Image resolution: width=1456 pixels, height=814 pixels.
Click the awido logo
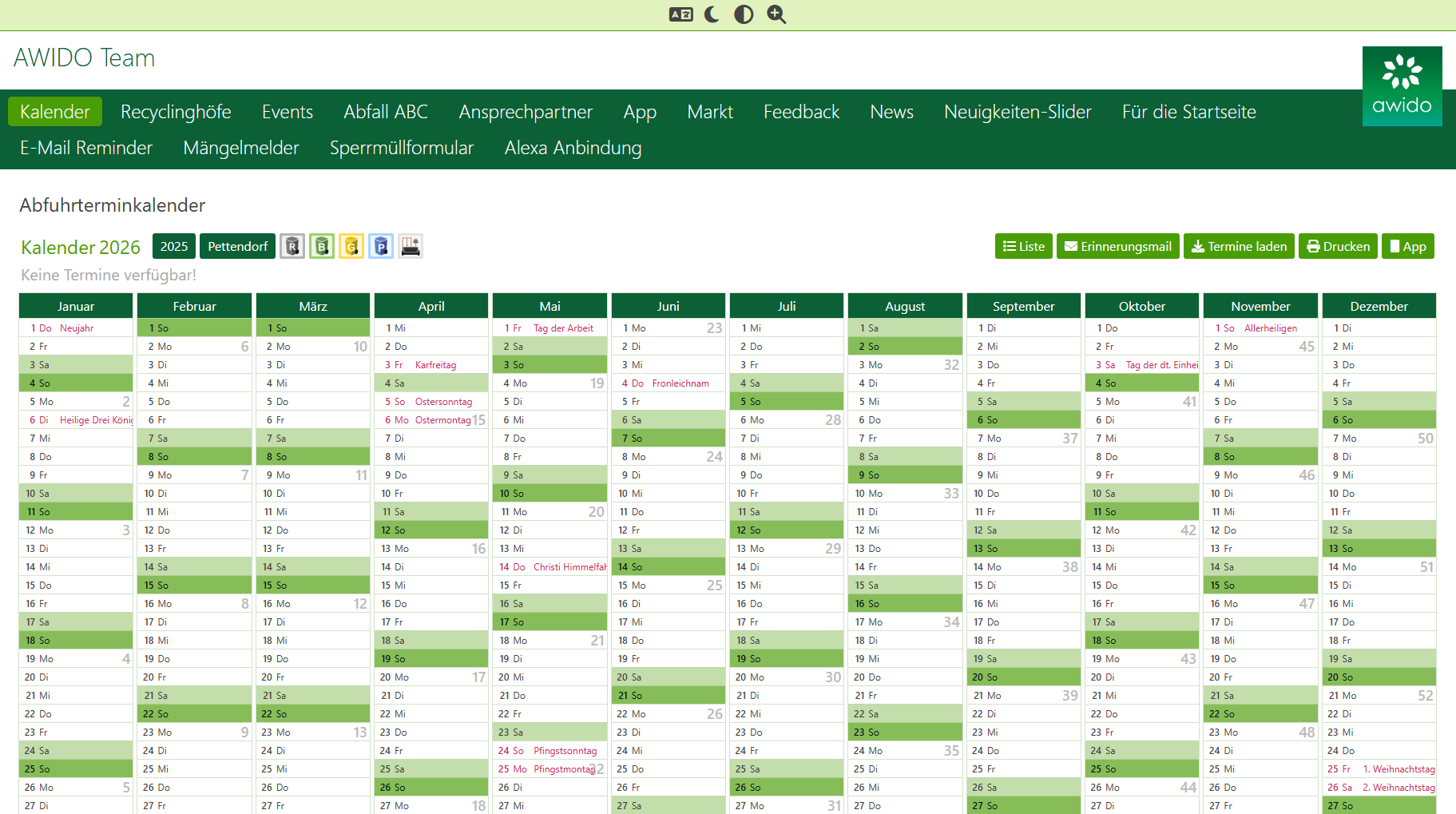(x=1402, y=86)
